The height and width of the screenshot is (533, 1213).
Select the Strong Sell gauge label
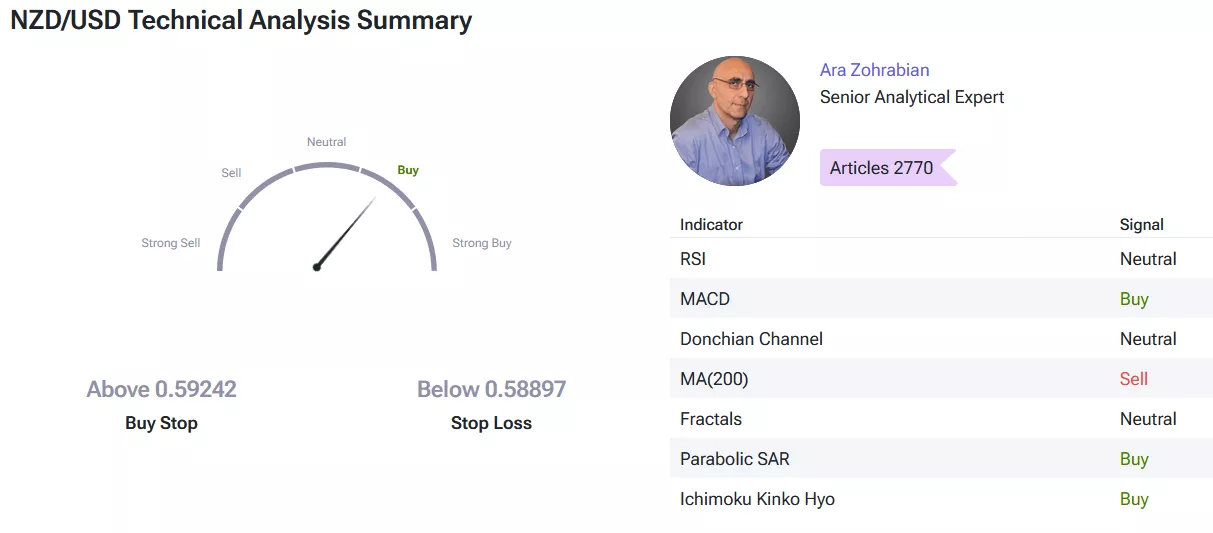171,243
